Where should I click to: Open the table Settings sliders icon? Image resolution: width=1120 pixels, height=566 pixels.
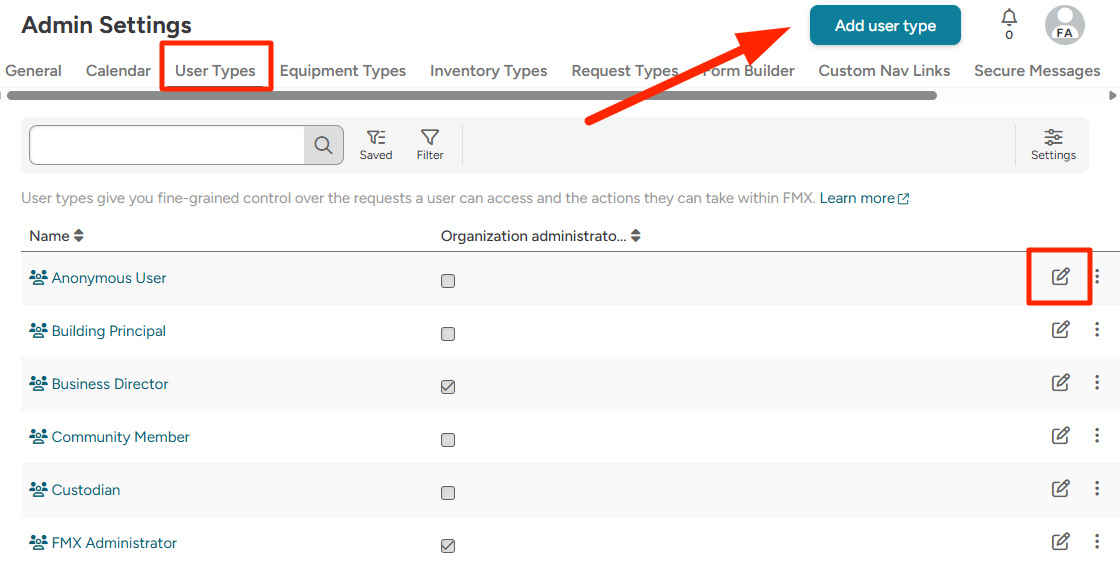pos(1053,144)
